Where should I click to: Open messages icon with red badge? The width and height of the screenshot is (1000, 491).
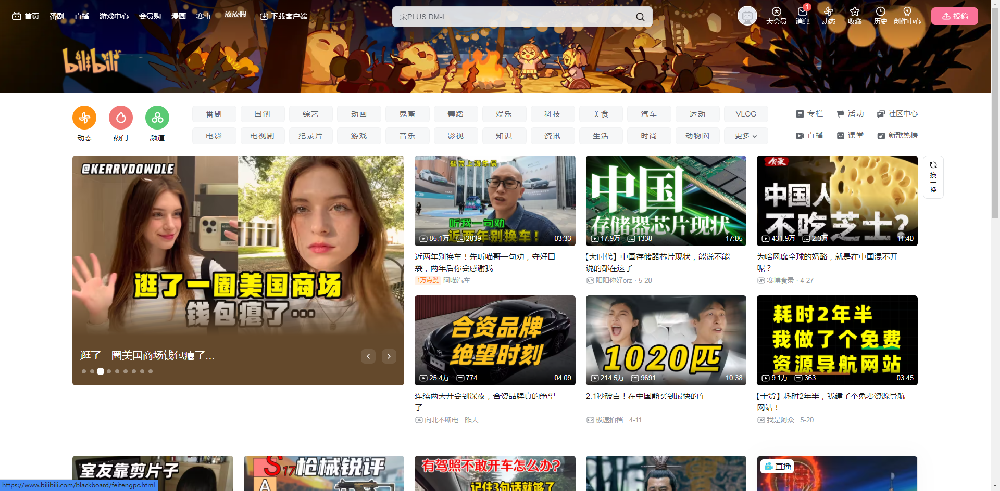tap(802, 15)
